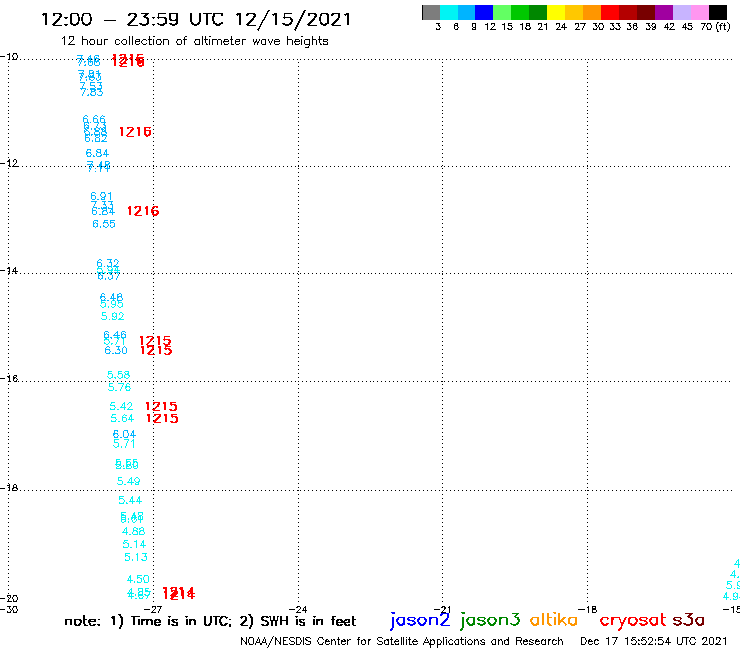
Task: Click the wave height value '6.66'
Action: coord(94,120)
